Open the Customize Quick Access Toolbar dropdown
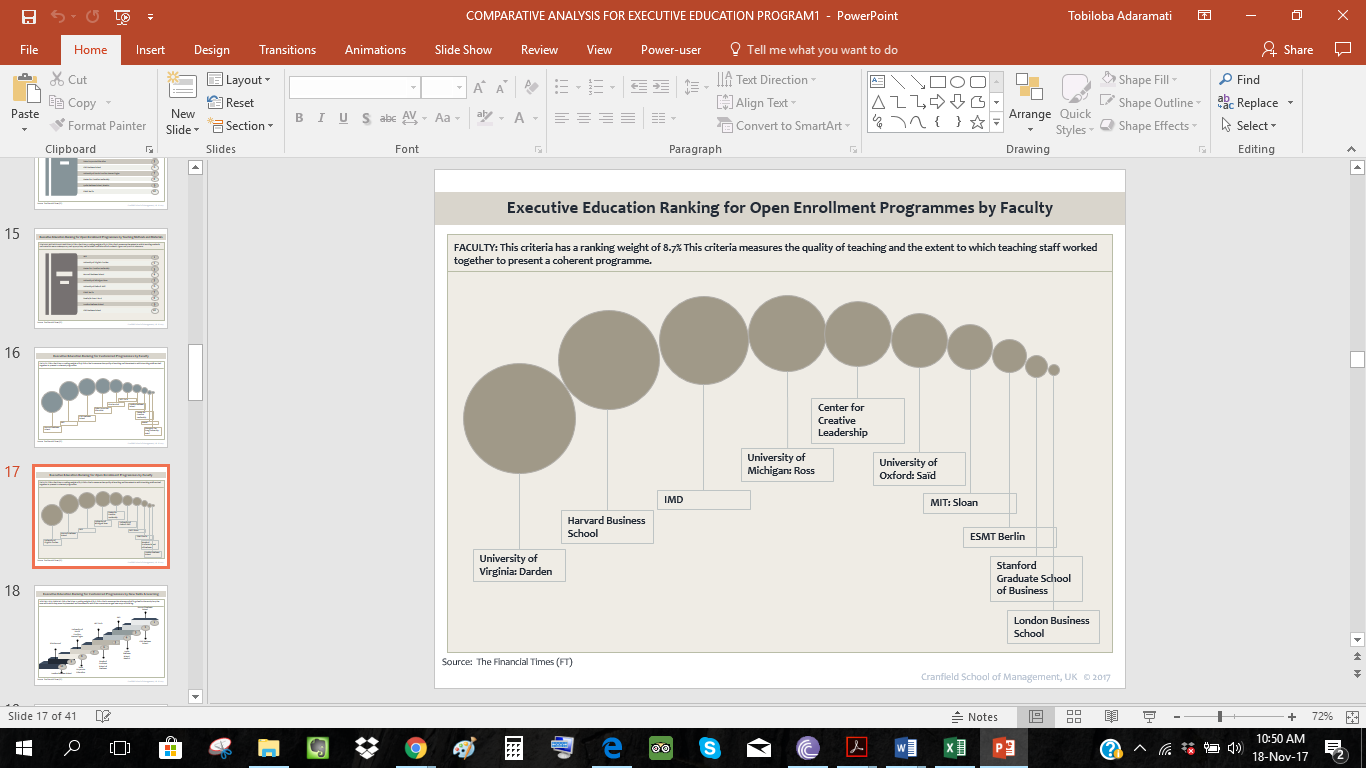1366x768 pixels. pyautogui.click(x=150, y=16)
